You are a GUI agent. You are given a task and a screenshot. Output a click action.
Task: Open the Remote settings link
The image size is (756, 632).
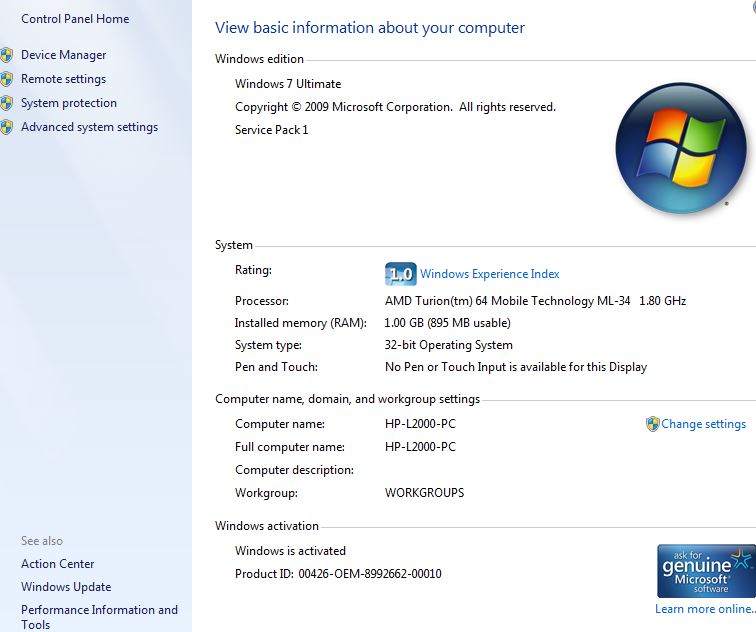(63, 79)
